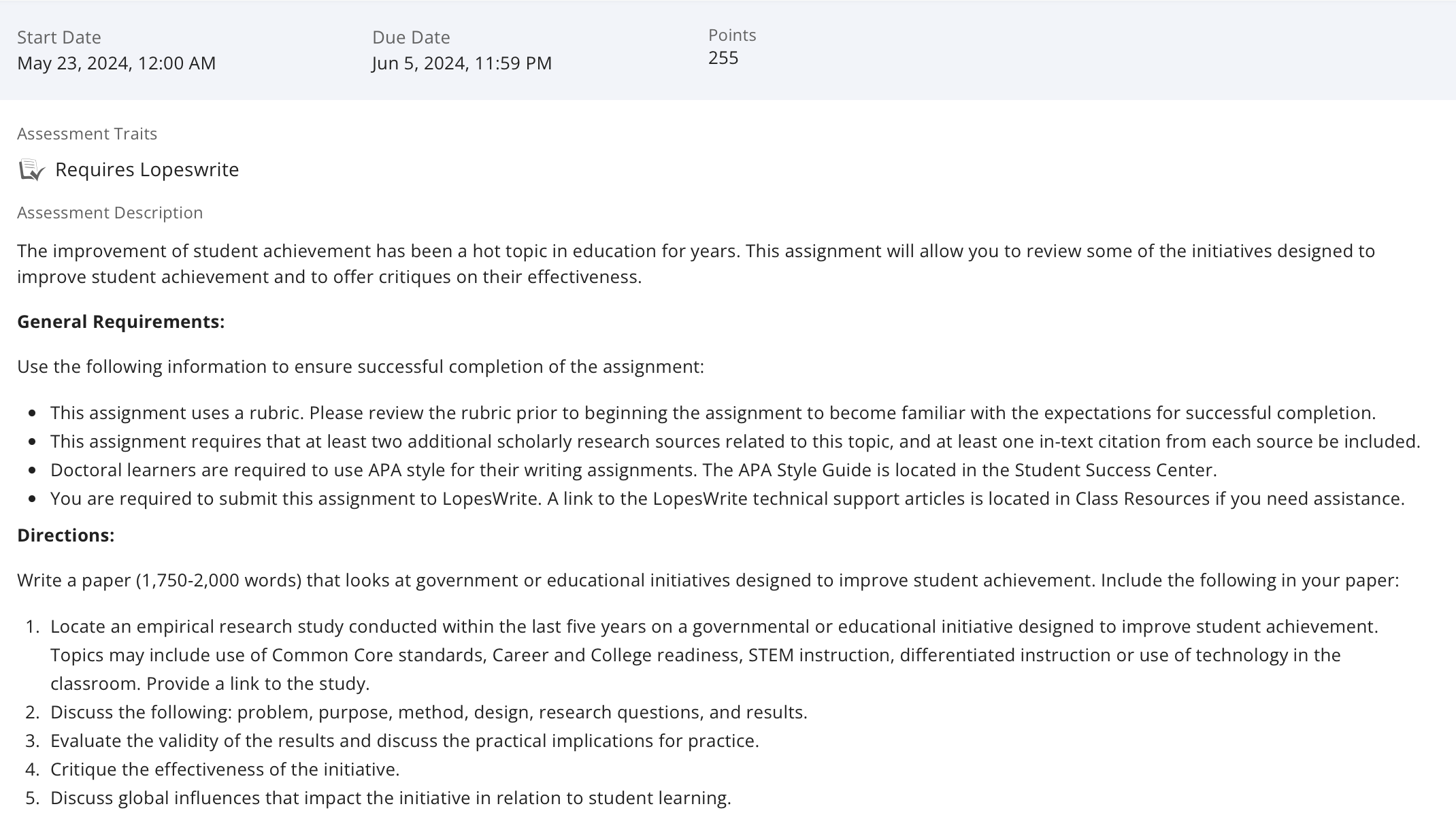The width and height of the screenshot is (1456, 830).
Task: Select the Assessment Description heading
Action: pos(110,213)
